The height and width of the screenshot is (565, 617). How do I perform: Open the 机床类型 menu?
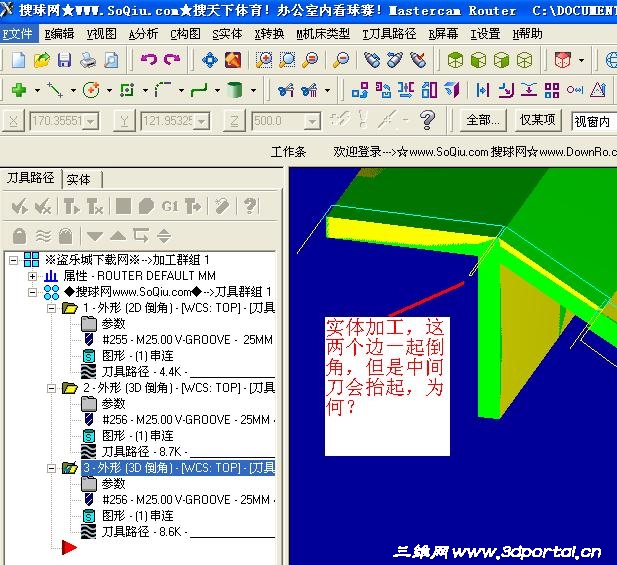(x=323, y=34)
